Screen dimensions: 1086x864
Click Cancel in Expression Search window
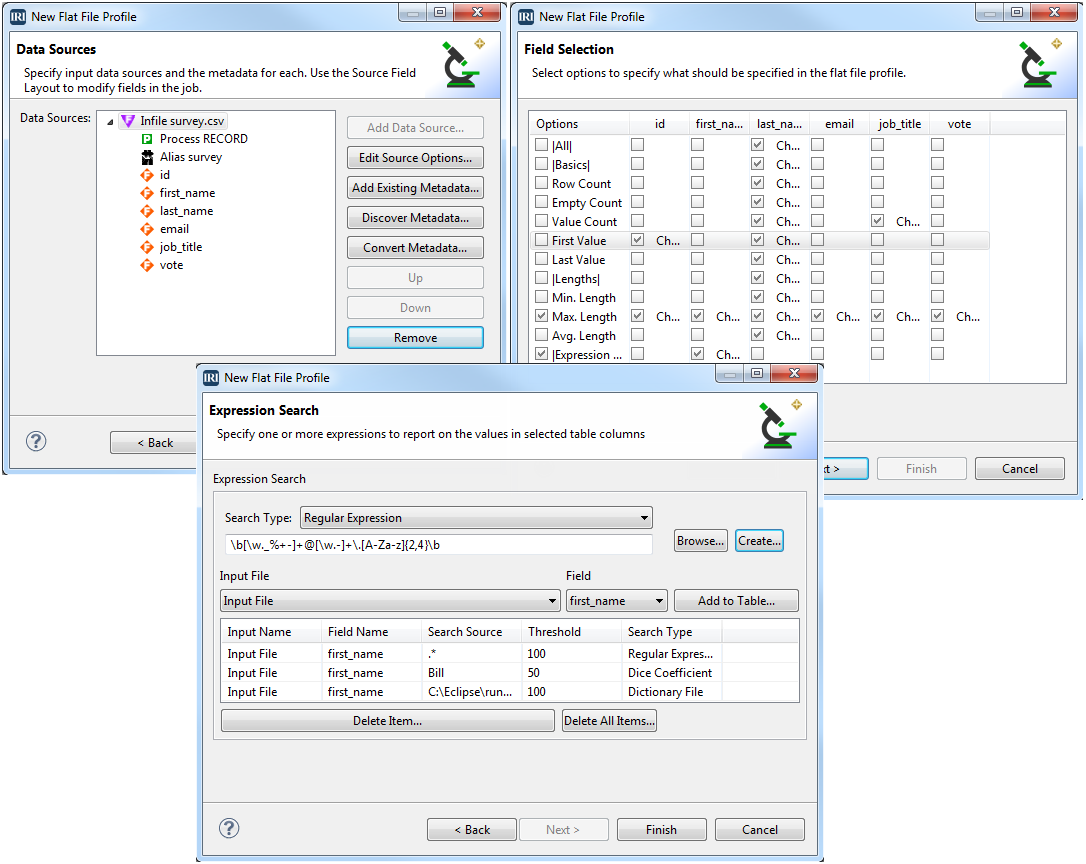[760, 829]
